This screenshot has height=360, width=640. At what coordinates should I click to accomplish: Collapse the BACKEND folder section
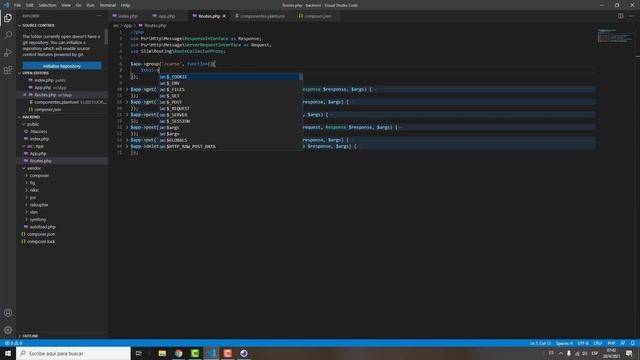(31, 117)
